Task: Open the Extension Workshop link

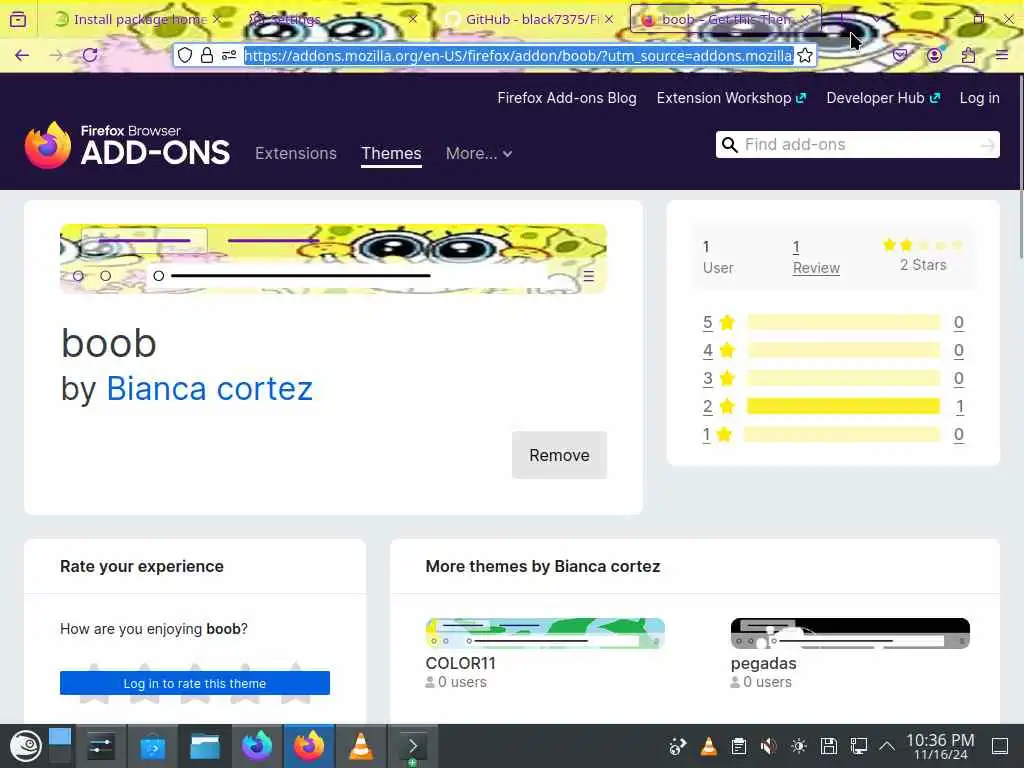Action: pyautogui.click(x=731, y=98)
